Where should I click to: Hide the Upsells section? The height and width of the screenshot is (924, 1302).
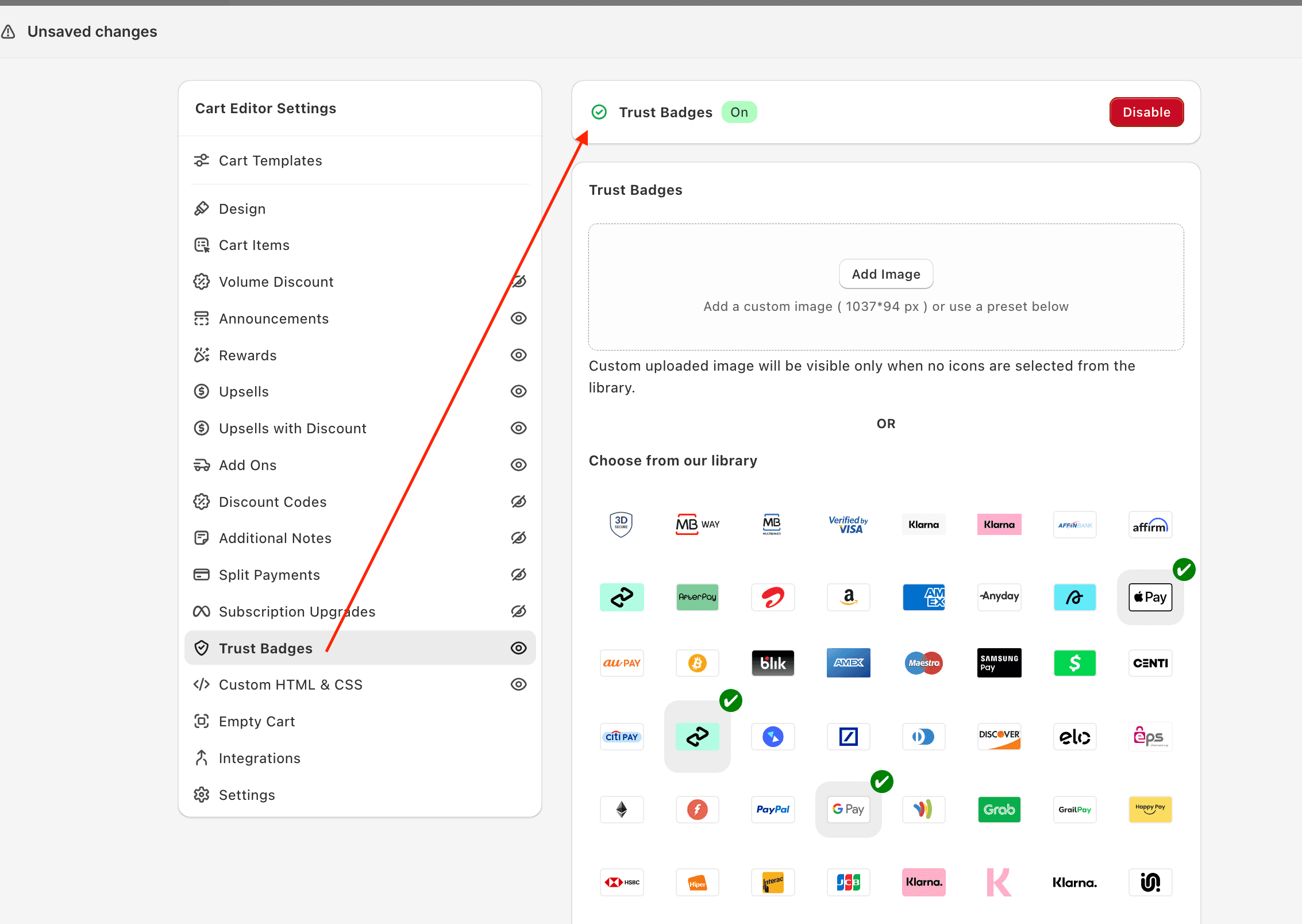(x=519, y=391)
